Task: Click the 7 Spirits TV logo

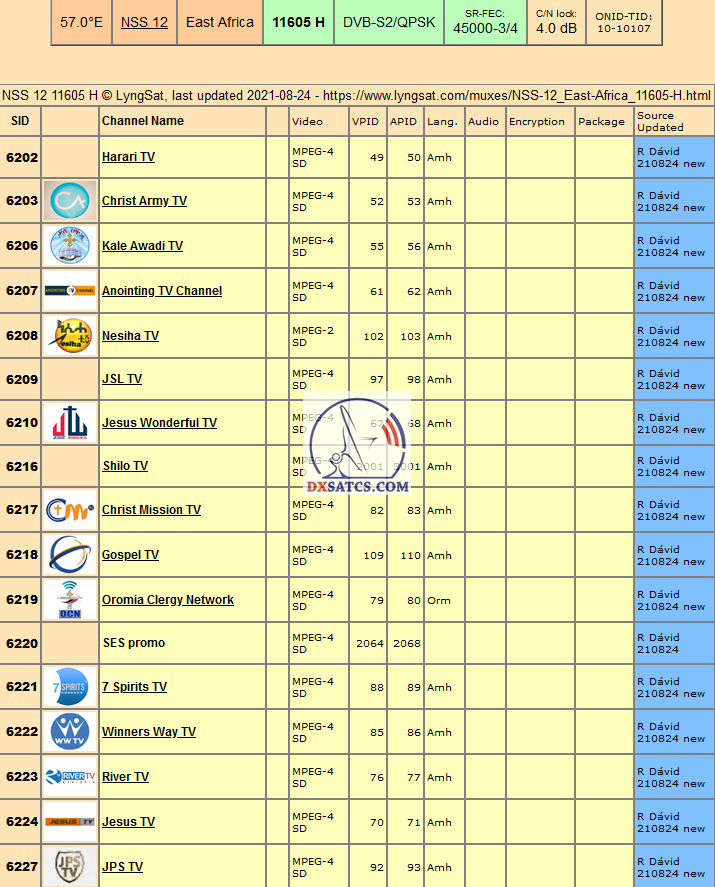Action: tap(70, 687)
